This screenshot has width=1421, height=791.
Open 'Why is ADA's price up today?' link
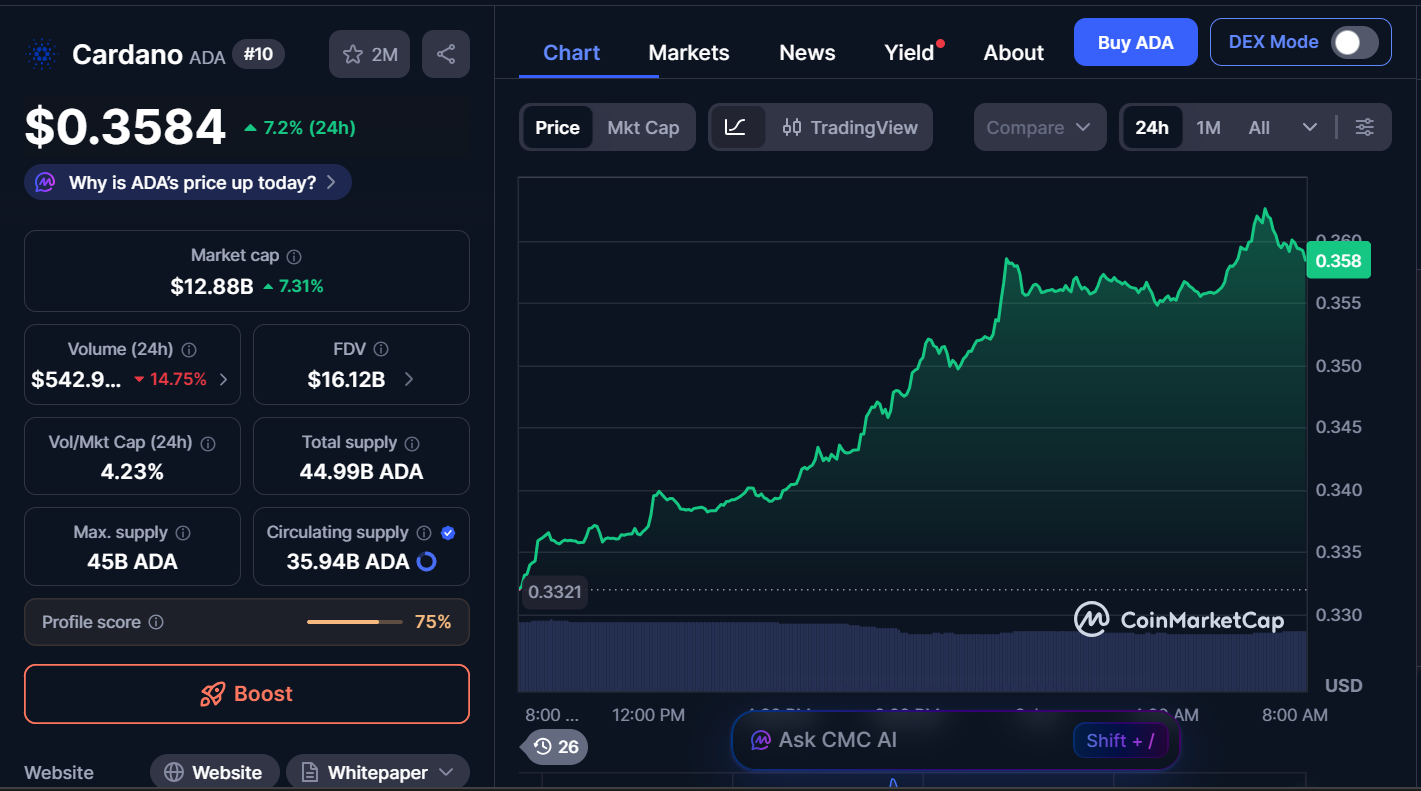coord(187,181)
